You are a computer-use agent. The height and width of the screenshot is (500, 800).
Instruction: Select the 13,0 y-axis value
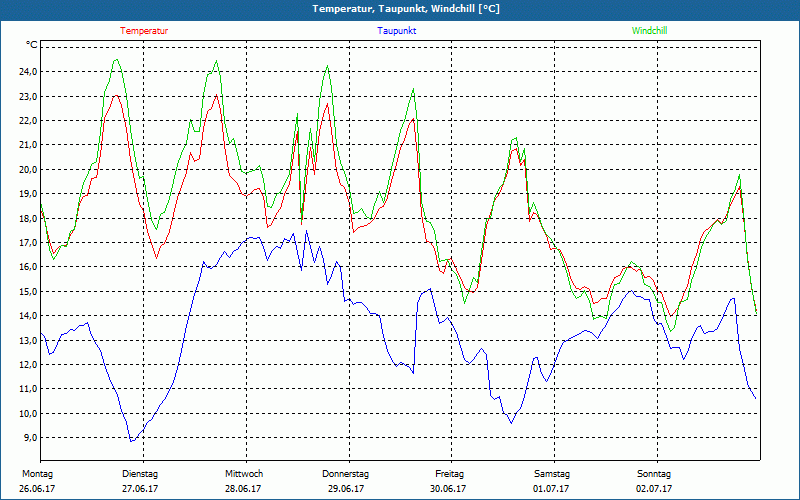pyautogui.click(x=28, y=340)
